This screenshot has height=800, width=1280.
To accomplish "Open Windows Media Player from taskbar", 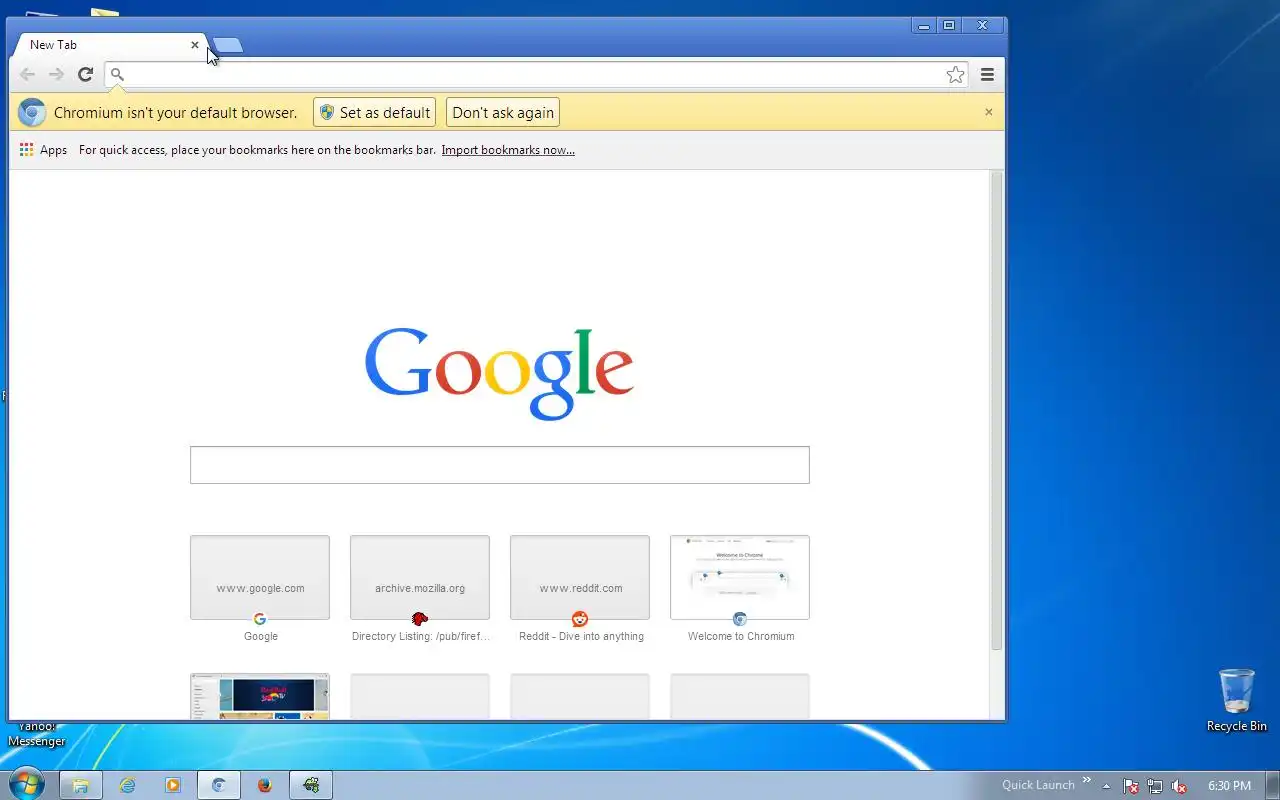I will 173,785.
